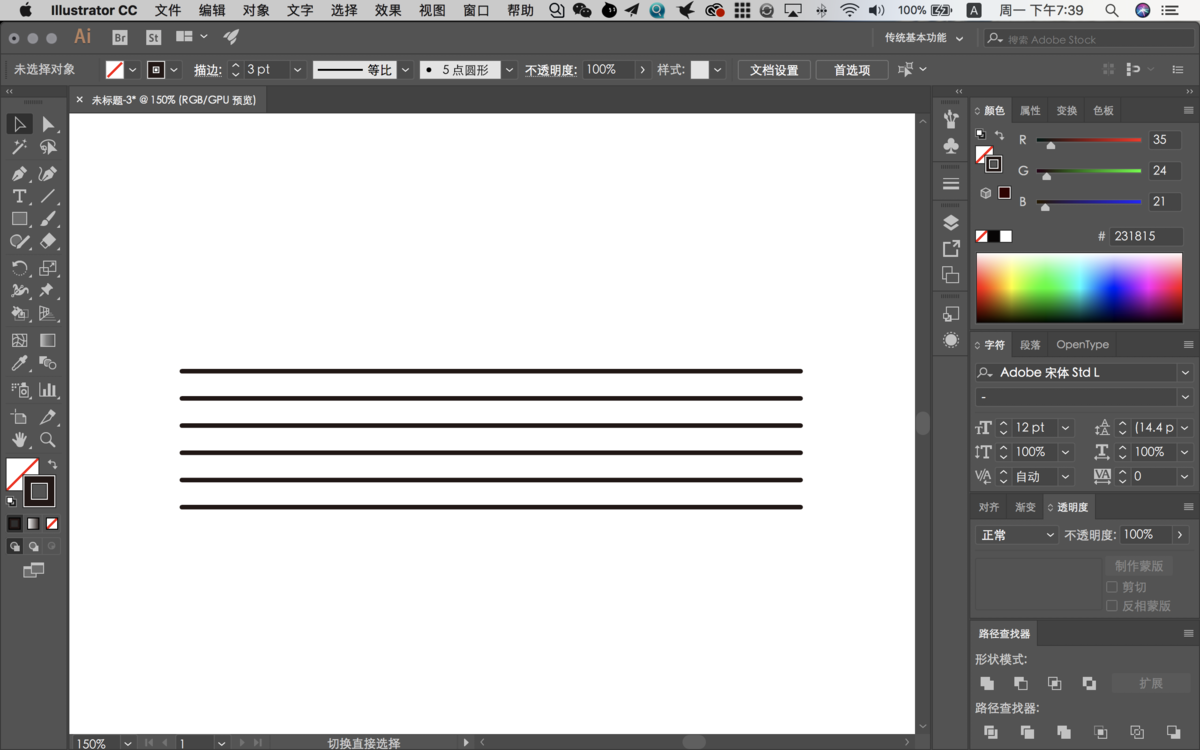Expand the 传统基本功能 workspace switcher
The width and height of the screenshot is (1200, 750).
(x=924, y=38)
